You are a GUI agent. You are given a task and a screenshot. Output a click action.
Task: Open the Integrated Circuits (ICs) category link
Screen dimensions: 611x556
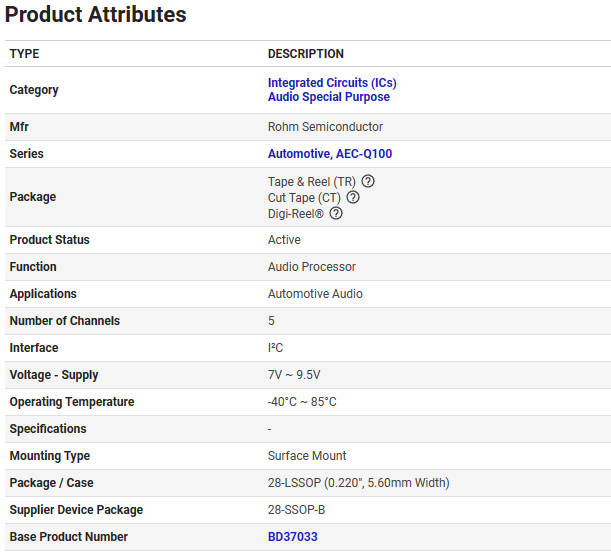(332, 83)
